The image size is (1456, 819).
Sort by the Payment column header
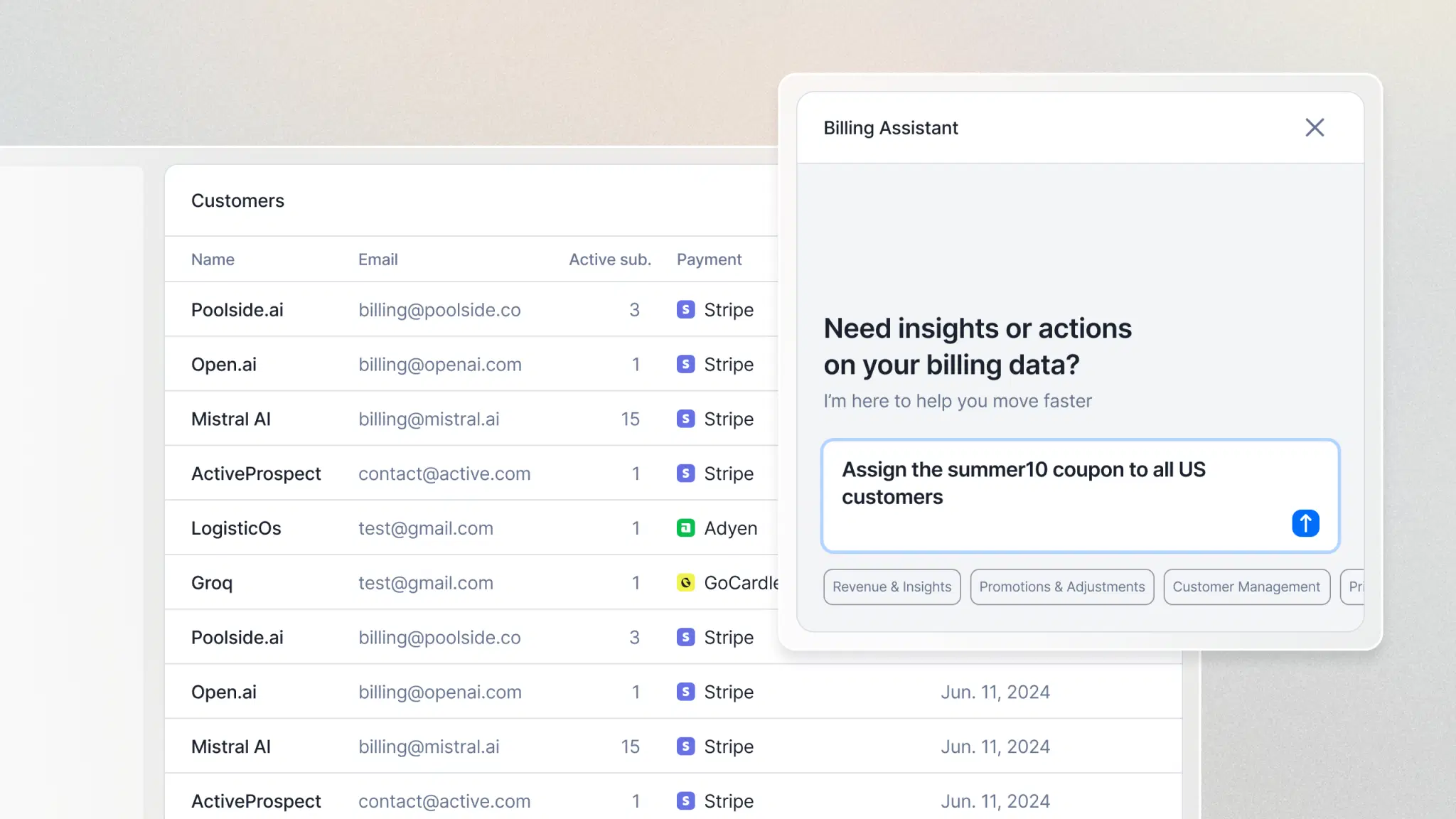tap(709, 259)
